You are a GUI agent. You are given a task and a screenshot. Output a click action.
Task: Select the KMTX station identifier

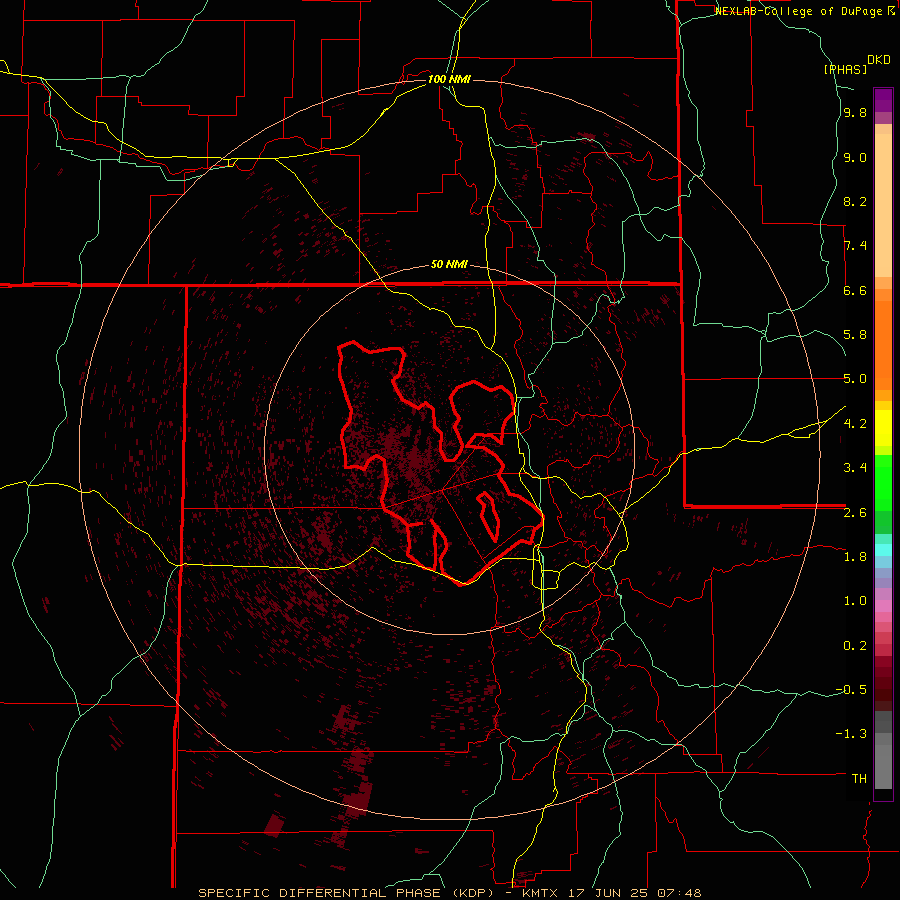(542, 893)
